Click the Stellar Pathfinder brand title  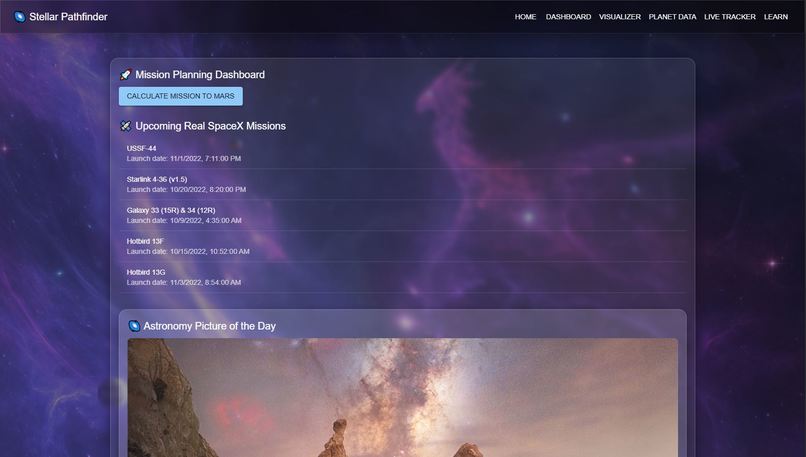click(68, 17)
